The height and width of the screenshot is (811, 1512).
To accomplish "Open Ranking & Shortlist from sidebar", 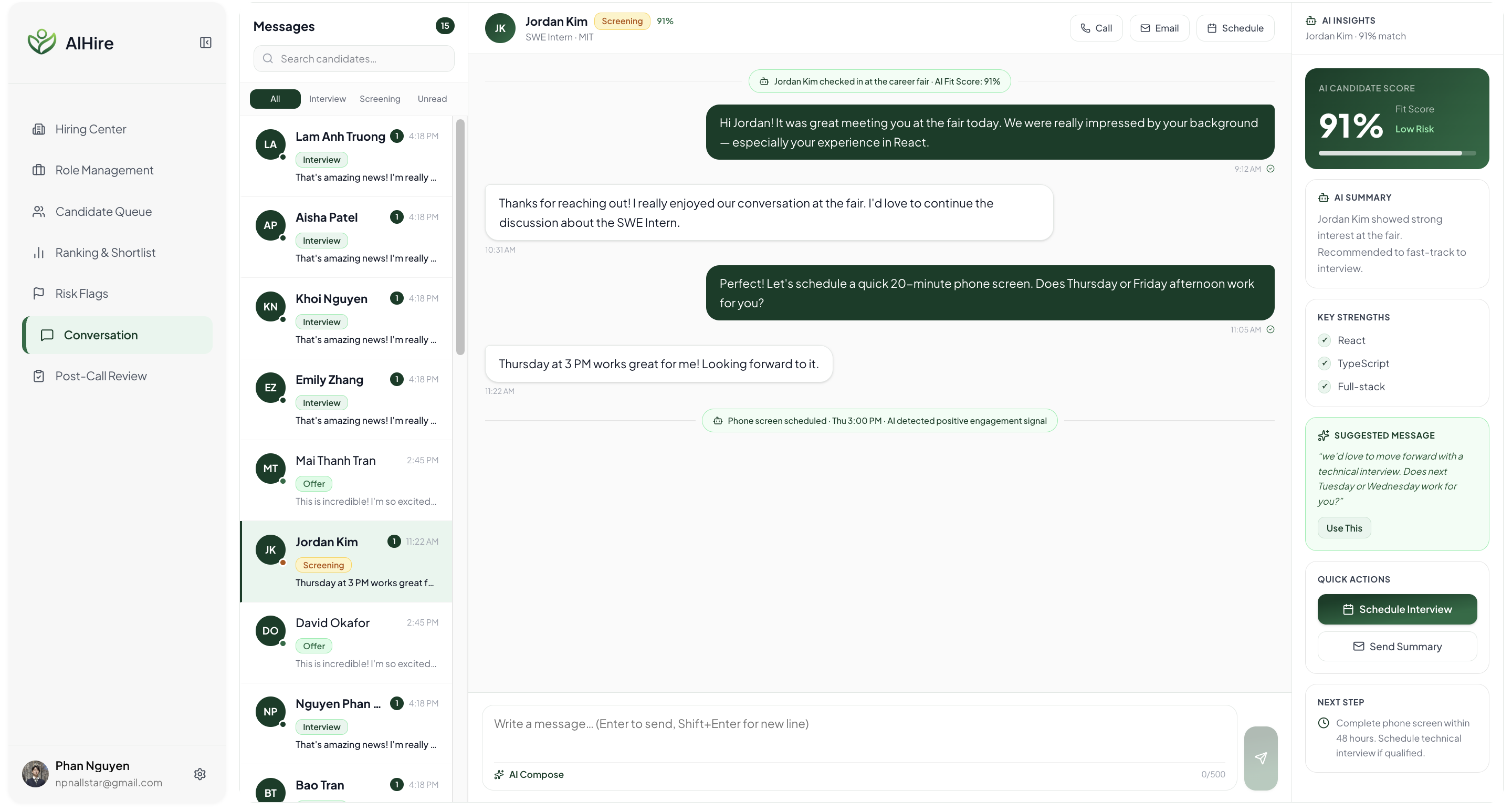I will pyautogui.click(x=105, y=253).
